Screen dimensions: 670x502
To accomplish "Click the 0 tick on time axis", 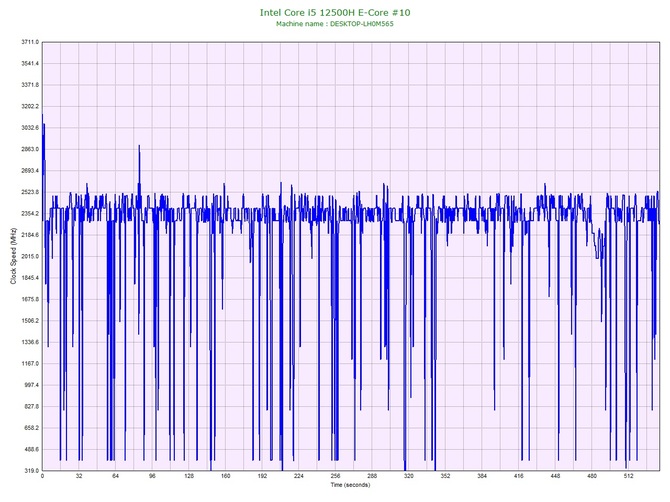I will (x=42, y=476).
